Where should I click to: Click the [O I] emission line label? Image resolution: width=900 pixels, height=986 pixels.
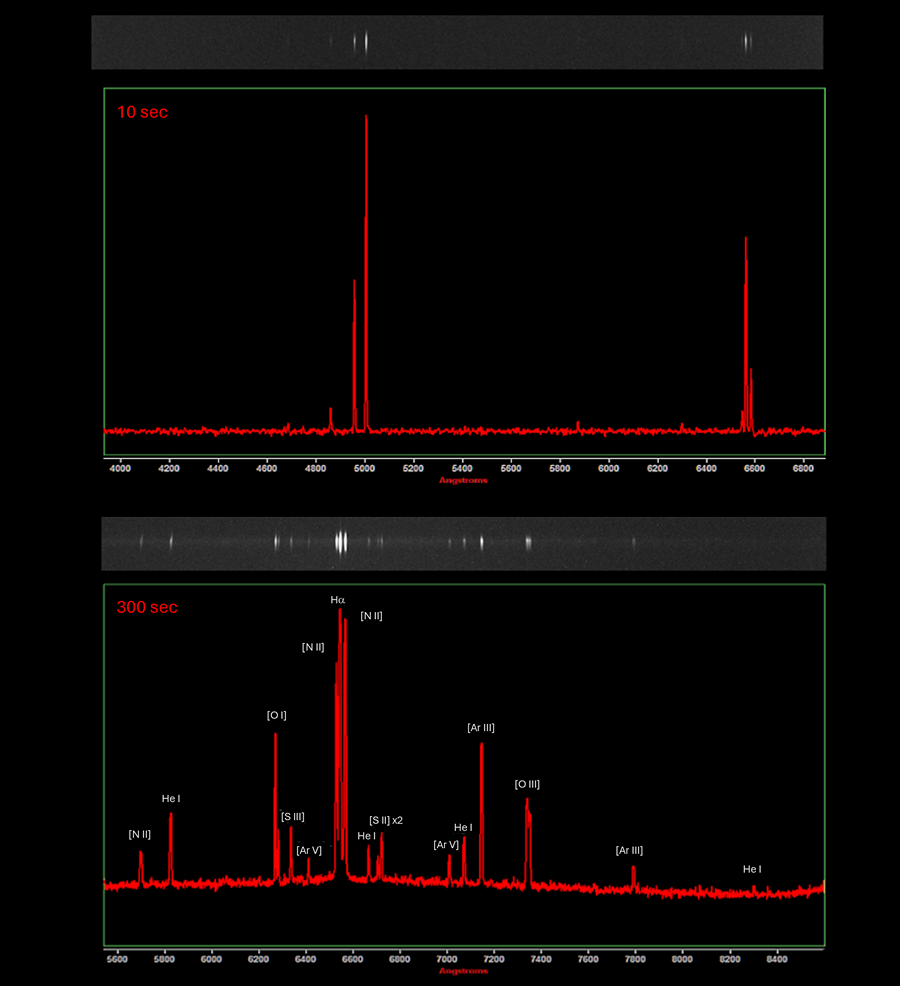point(277,715)
